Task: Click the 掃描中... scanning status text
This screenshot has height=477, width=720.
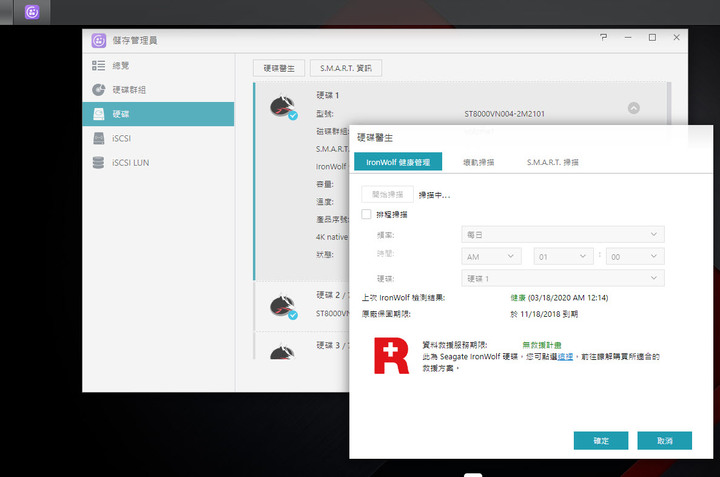Action: tap(434, 195)
